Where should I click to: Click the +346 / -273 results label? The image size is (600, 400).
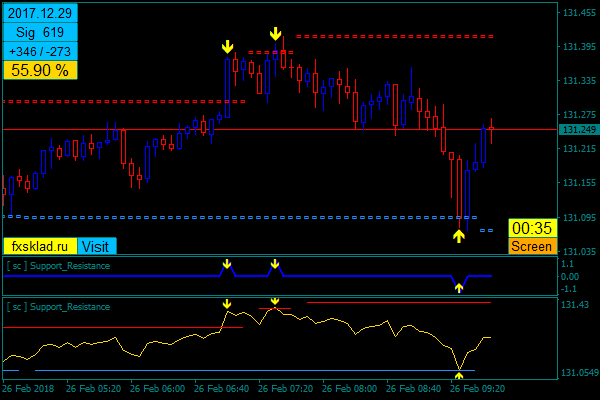coord(38,51)
